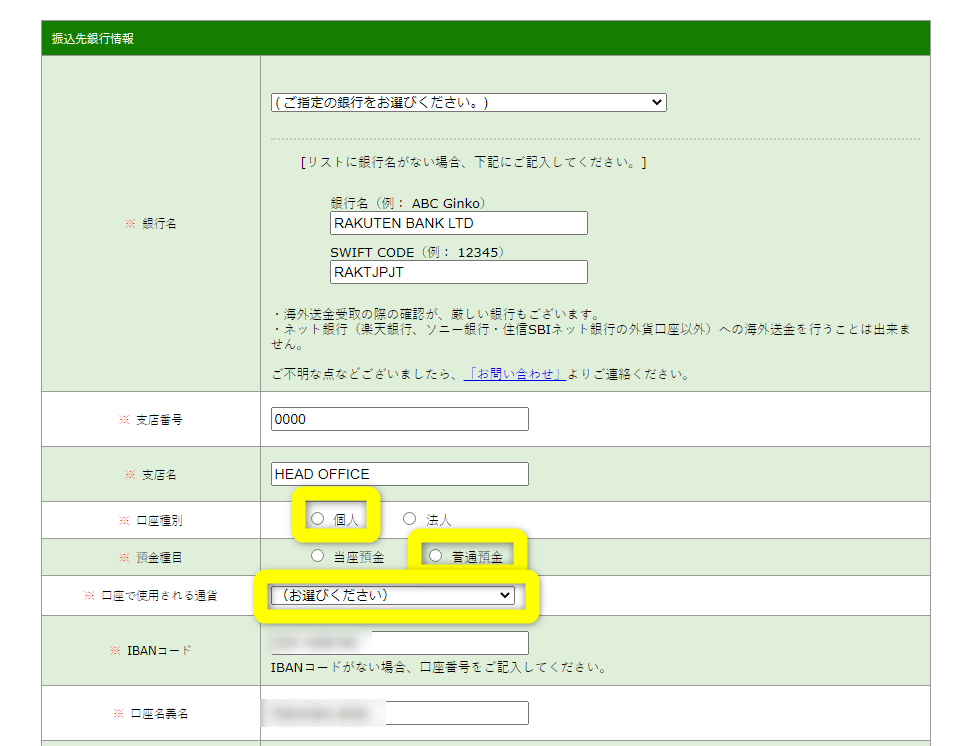Select the 法人 account type radio button
This screenshot has width=961, height=746.
click(x=409, y=519)
